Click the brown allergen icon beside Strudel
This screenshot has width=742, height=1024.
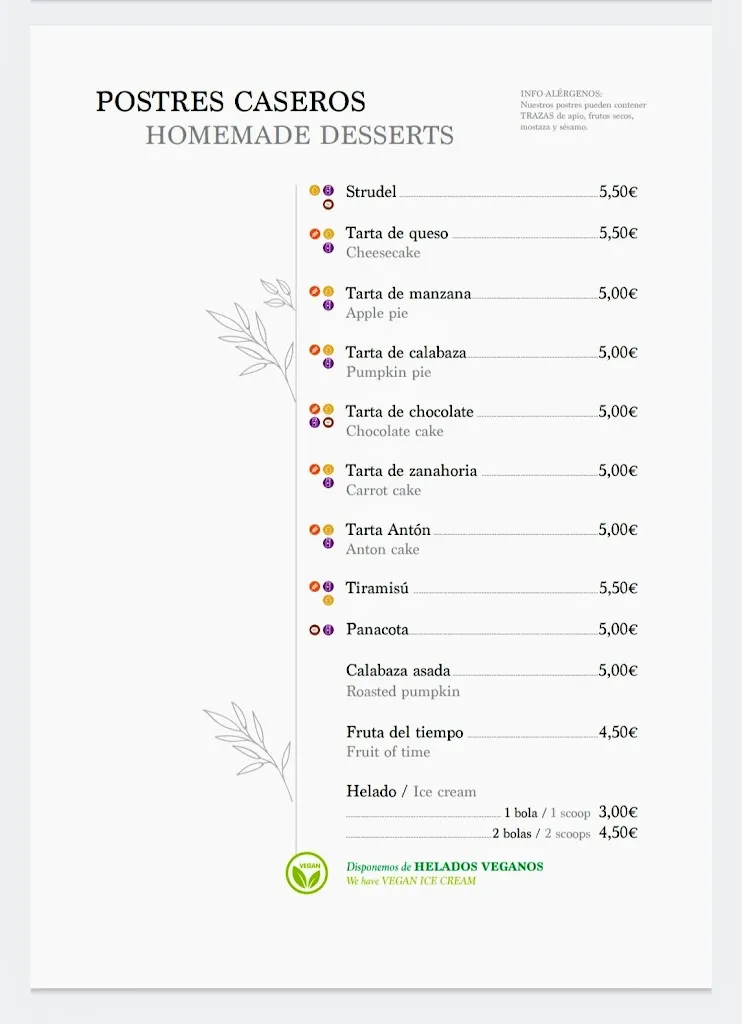pyautogui.click(x=328, y=204)
